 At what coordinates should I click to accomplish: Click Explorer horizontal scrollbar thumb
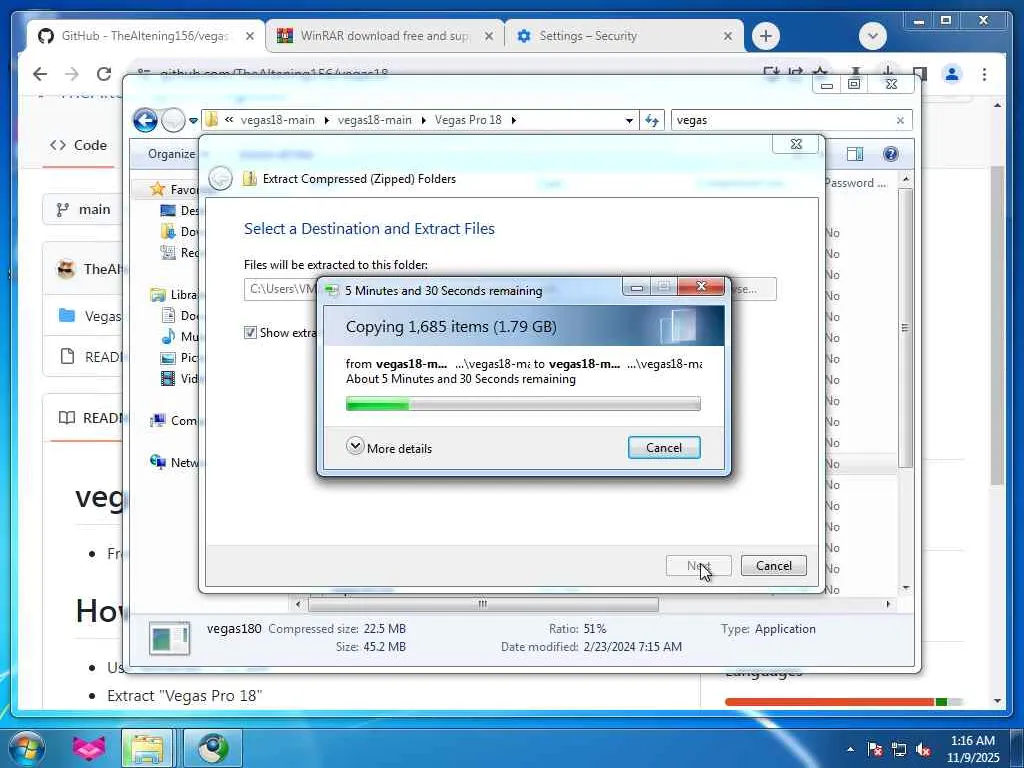pyautogui.click(x=483, y=604)
